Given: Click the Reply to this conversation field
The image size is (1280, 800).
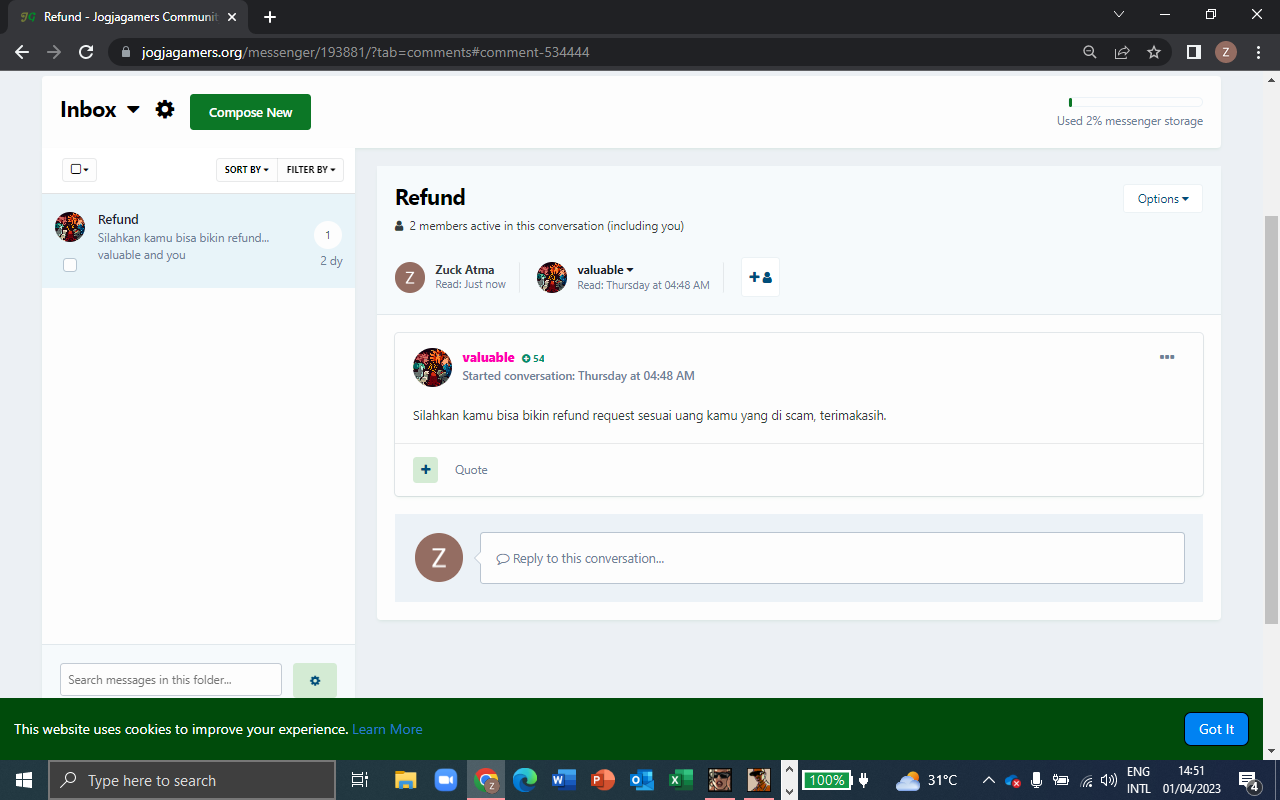Looking at the screenshot, I should [x=832, y=558].
